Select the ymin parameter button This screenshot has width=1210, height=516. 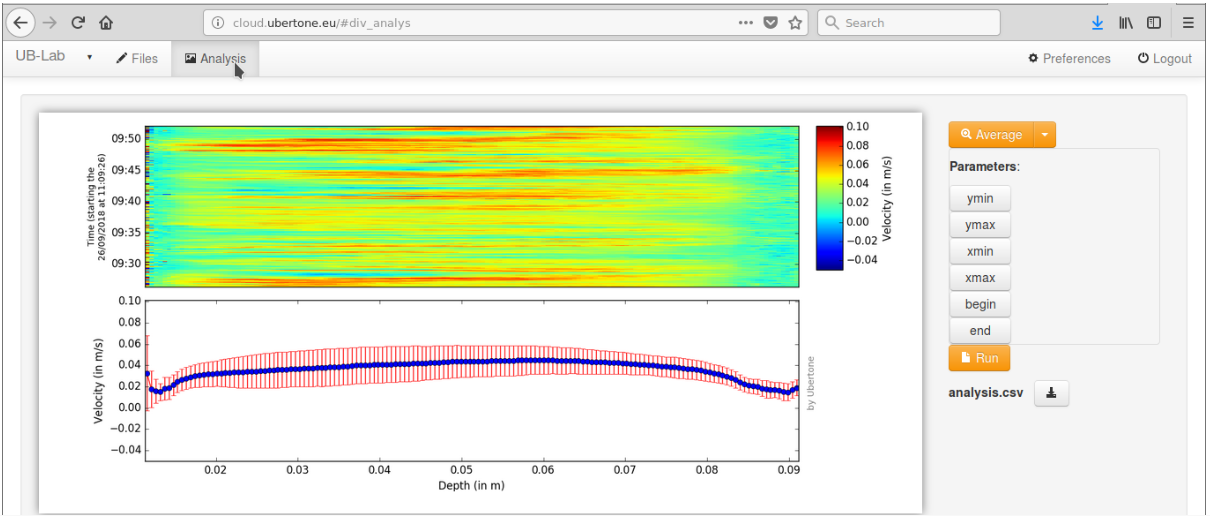point(979,198)
